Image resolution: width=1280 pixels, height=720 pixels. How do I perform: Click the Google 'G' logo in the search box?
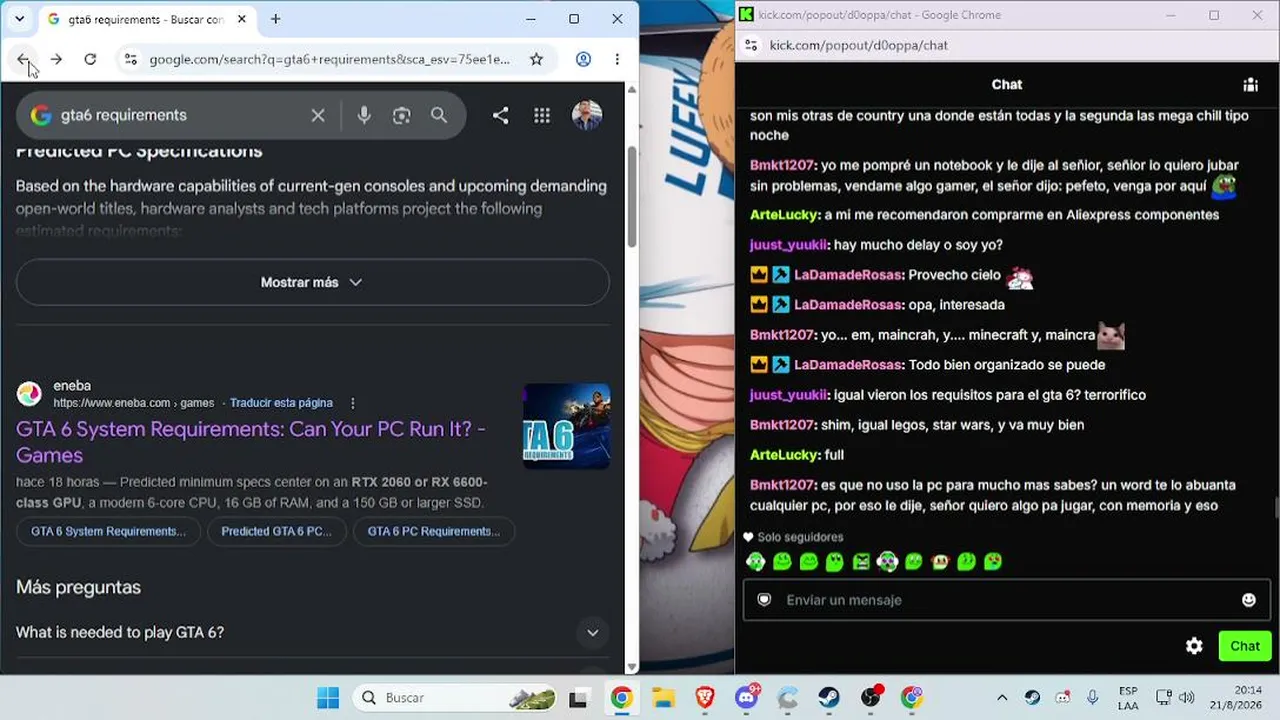(41, 115)
